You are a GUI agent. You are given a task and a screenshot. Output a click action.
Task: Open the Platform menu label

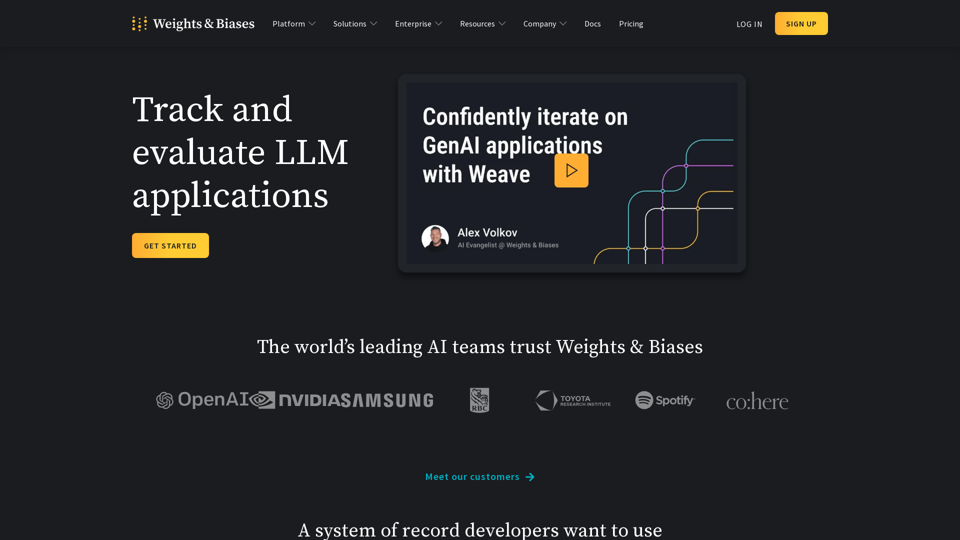288,24
